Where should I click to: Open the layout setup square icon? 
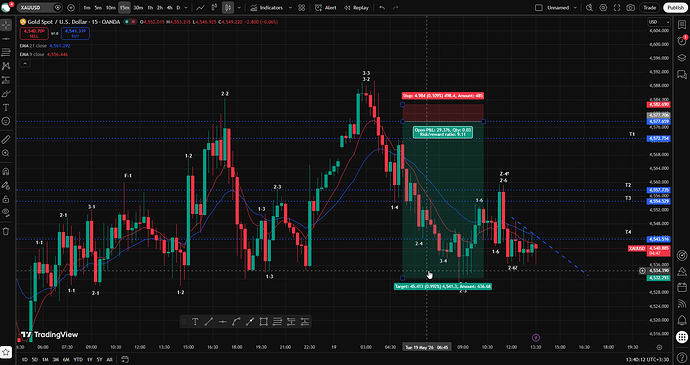click(x=539, y=7)
